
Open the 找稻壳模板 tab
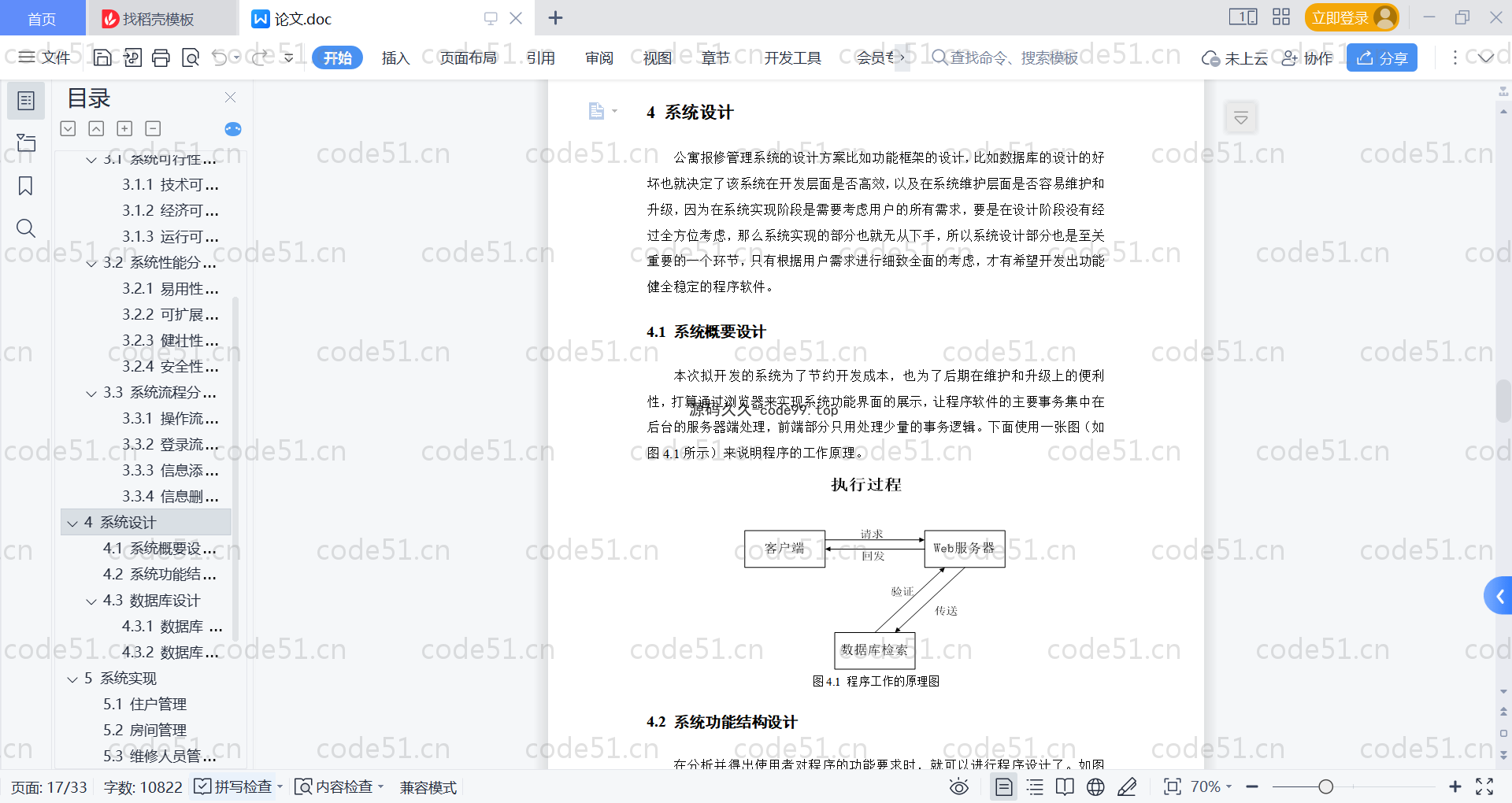tap(161, 18)
